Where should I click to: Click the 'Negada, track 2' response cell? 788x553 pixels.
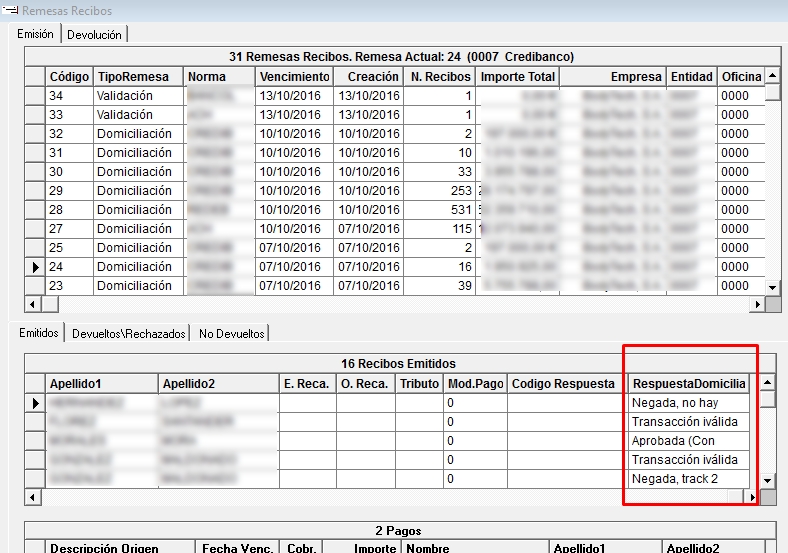point(688,479)
